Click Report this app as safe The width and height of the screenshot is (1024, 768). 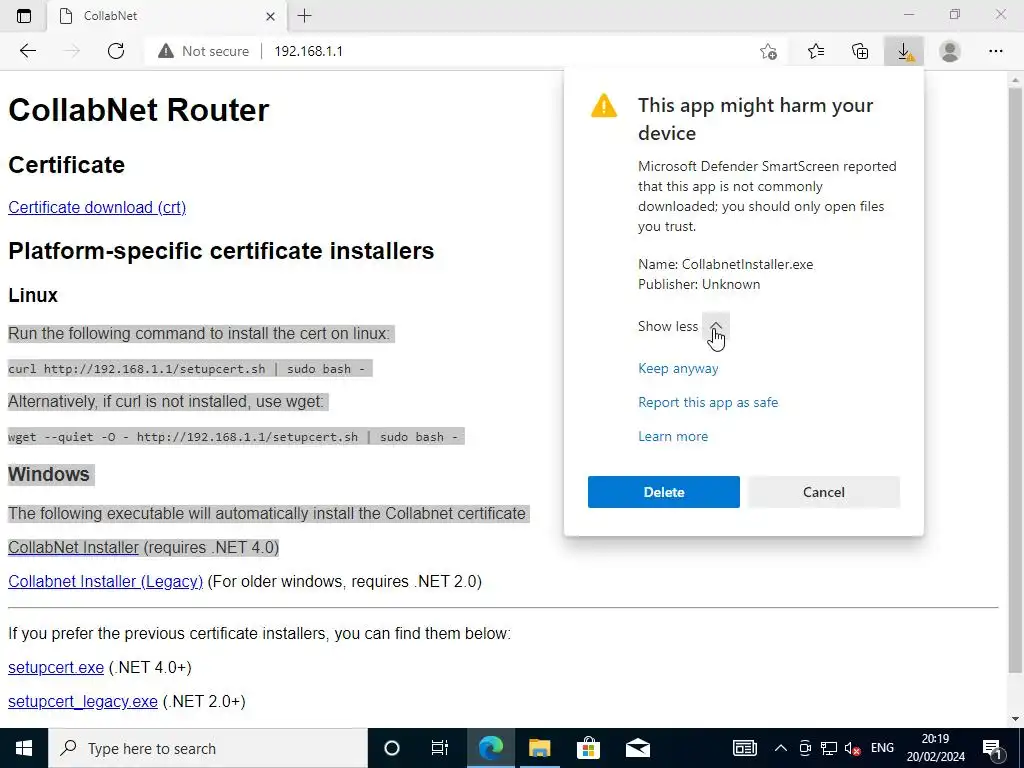(x=708, y=402)
